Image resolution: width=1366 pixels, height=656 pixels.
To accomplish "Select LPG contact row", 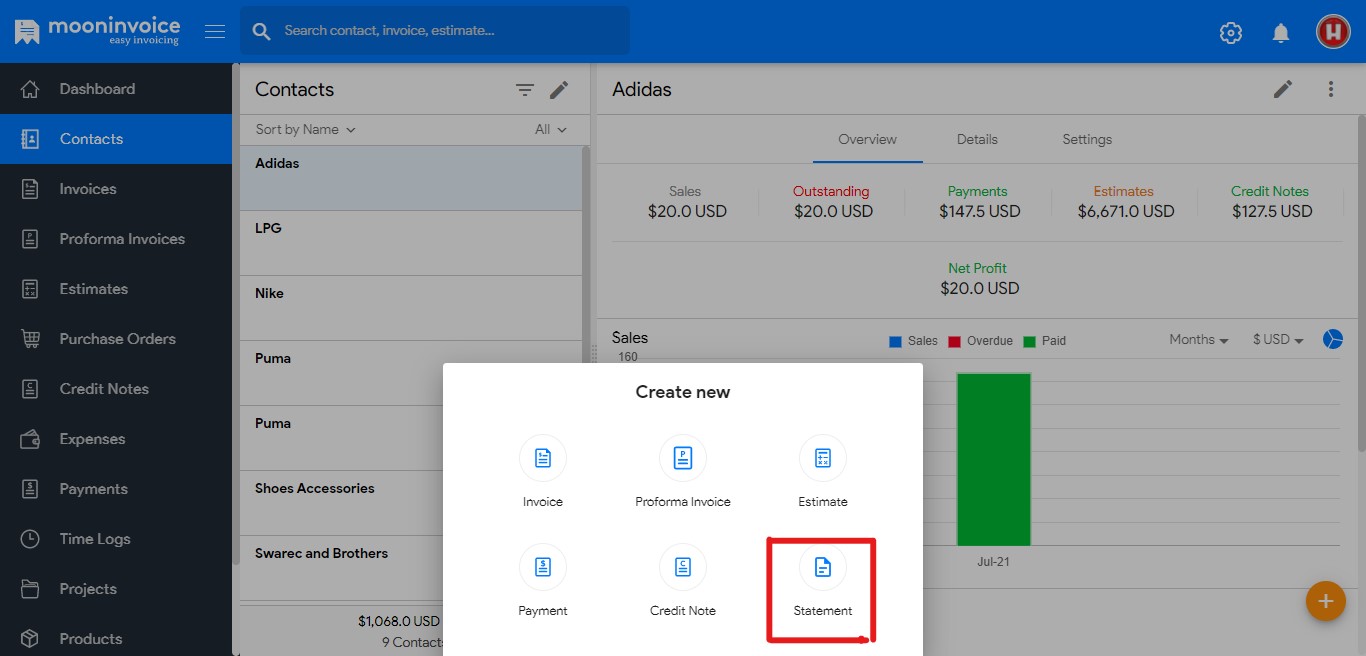I will (411, 243).
